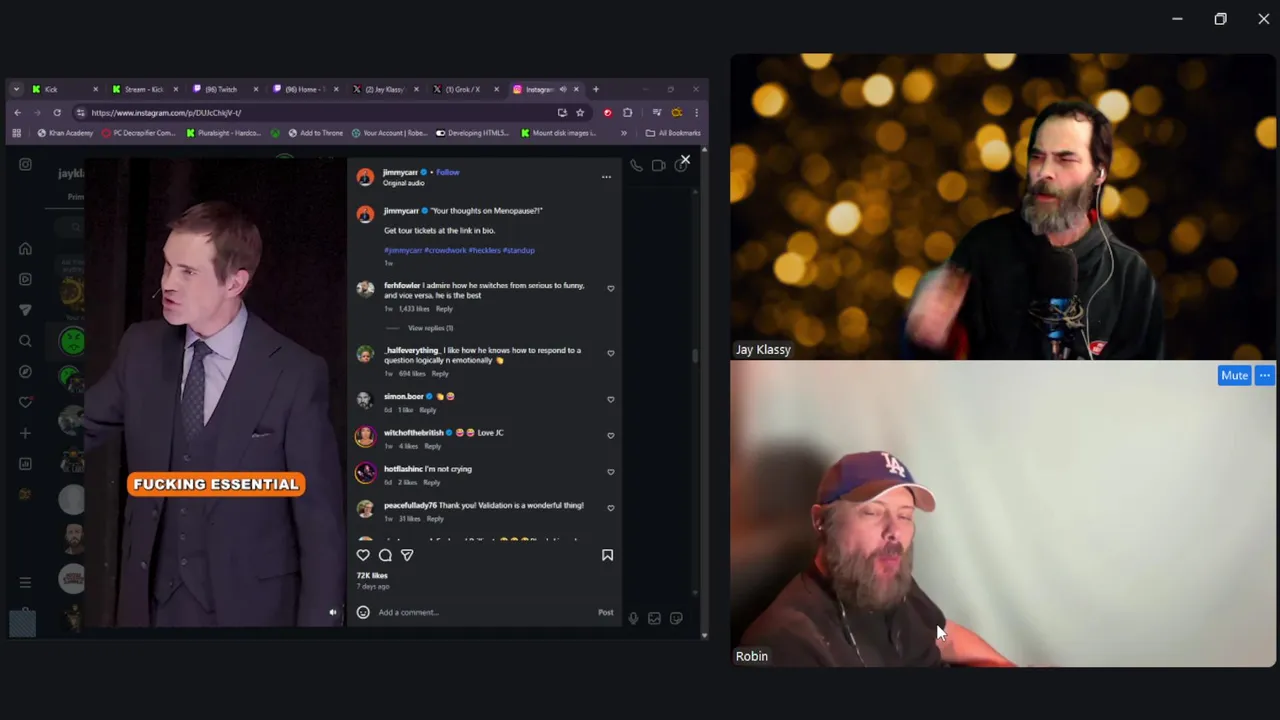This screenshot has width=1280, height=720.
Task: Click the sticker icon in the message bar
Action: click(676, 619)
